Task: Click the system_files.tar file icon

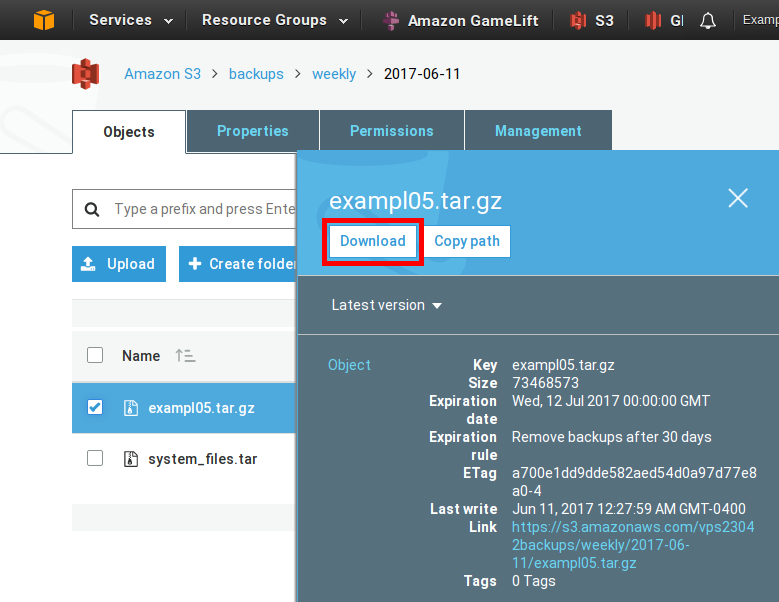Action: (129, 459)
